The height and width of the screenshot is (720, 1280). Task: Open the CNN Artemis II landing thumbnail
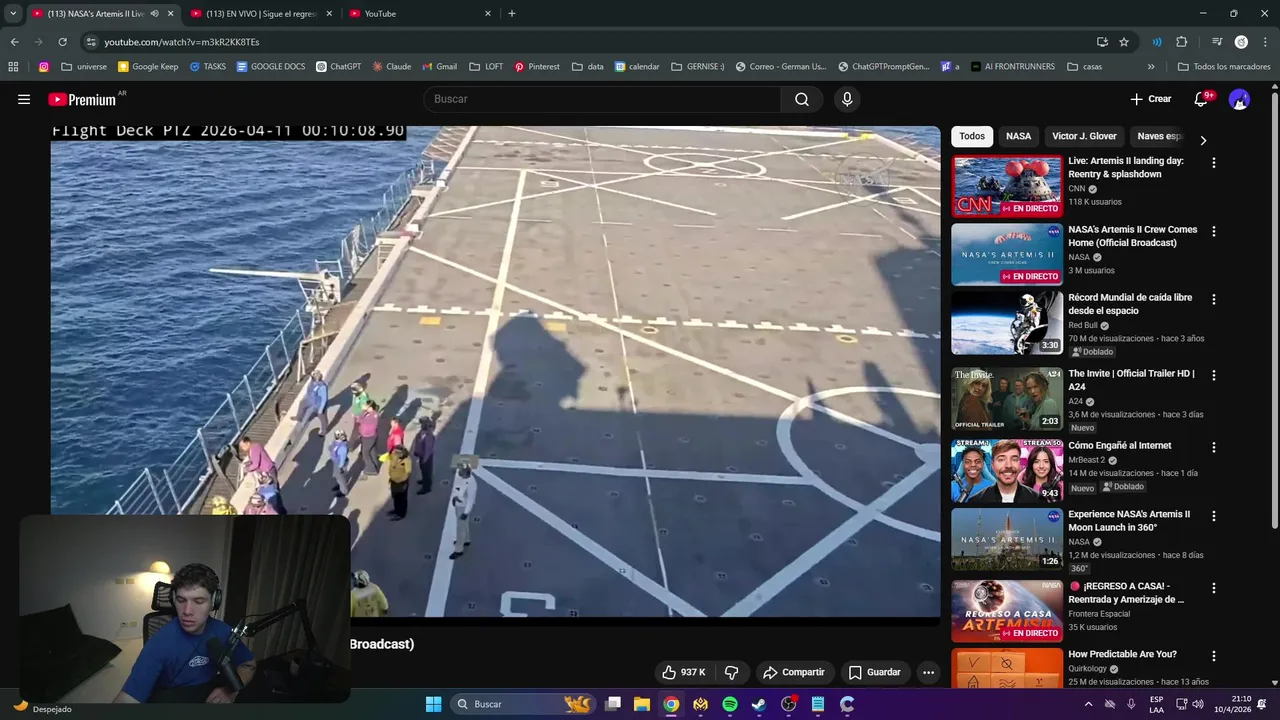(1007, 185)
